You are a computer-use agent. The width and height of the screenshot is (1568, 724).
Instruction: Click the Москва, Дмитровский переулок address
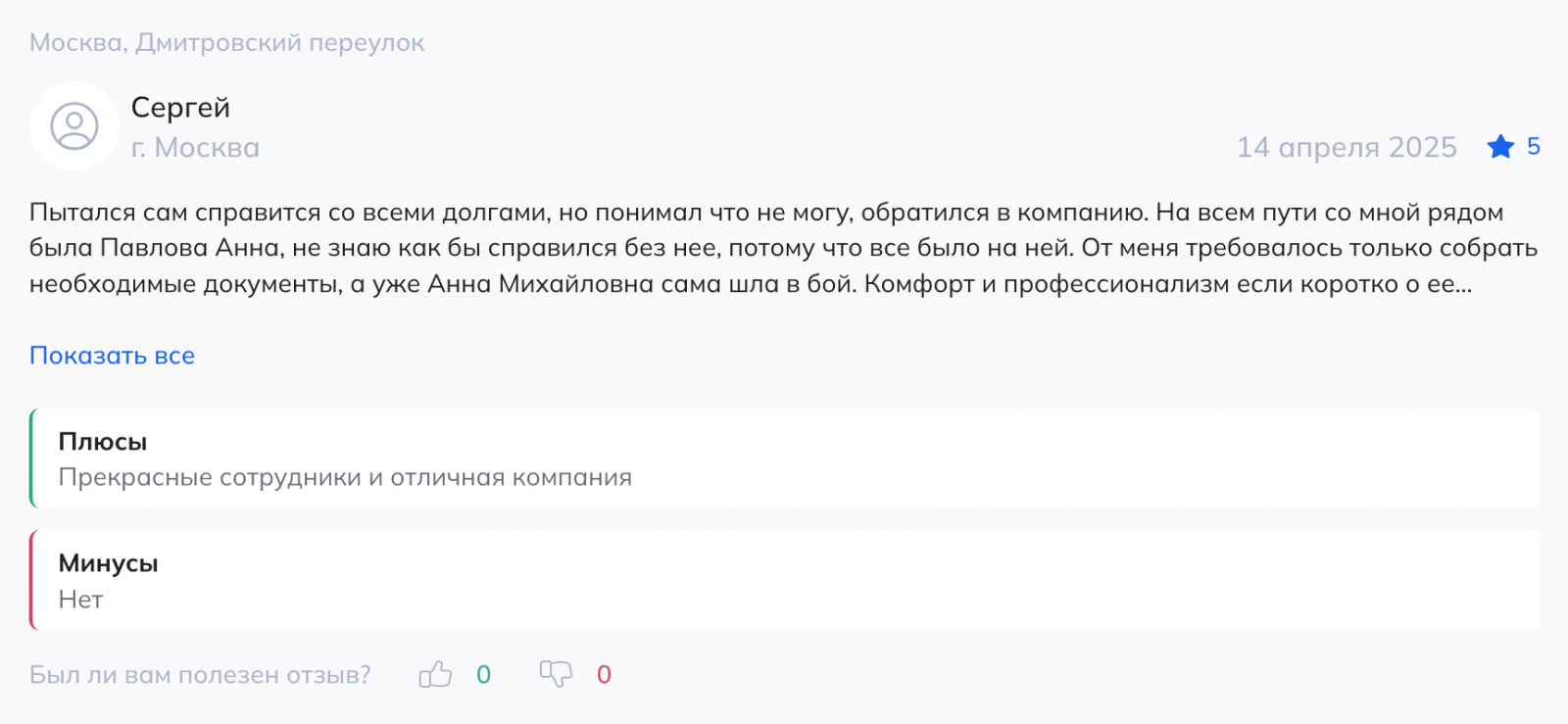tap(226, 43)
